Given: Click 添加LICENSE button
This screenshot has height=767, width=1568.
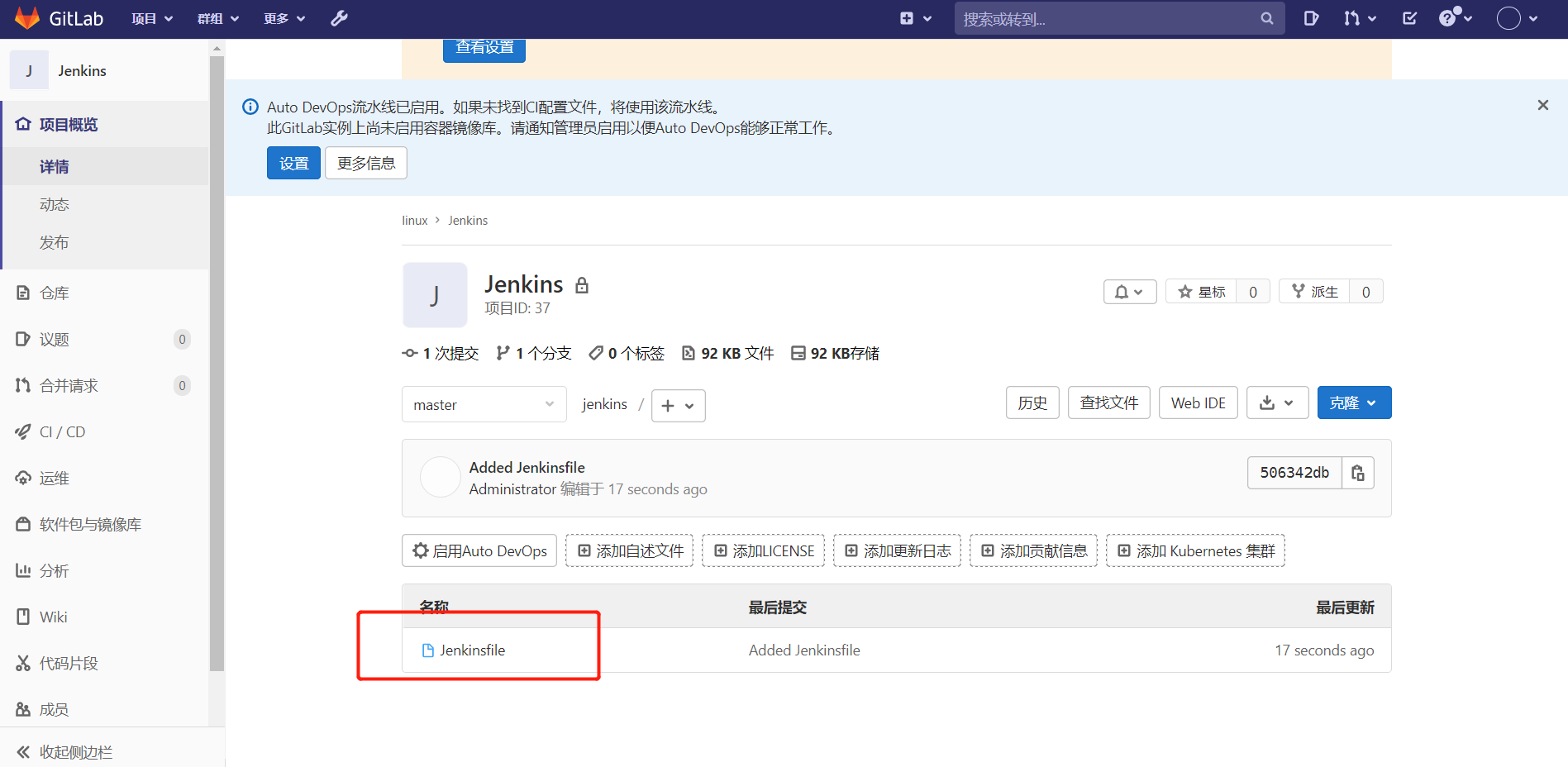Looking at the screenshot, I should pyautogui.click(x=763, y=550).
